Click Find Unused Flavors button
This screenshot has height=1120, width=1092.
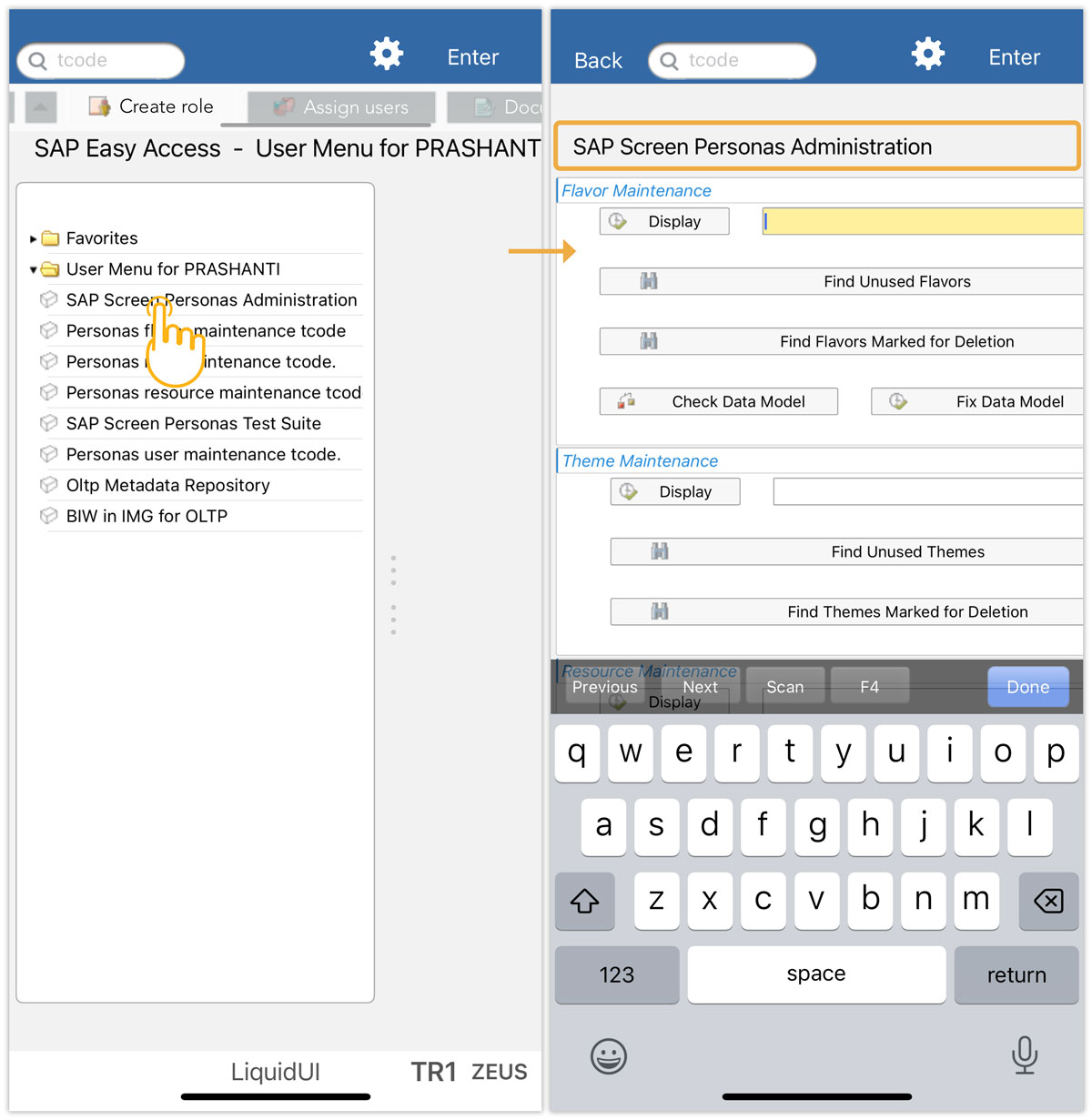[x=841, y=282]
